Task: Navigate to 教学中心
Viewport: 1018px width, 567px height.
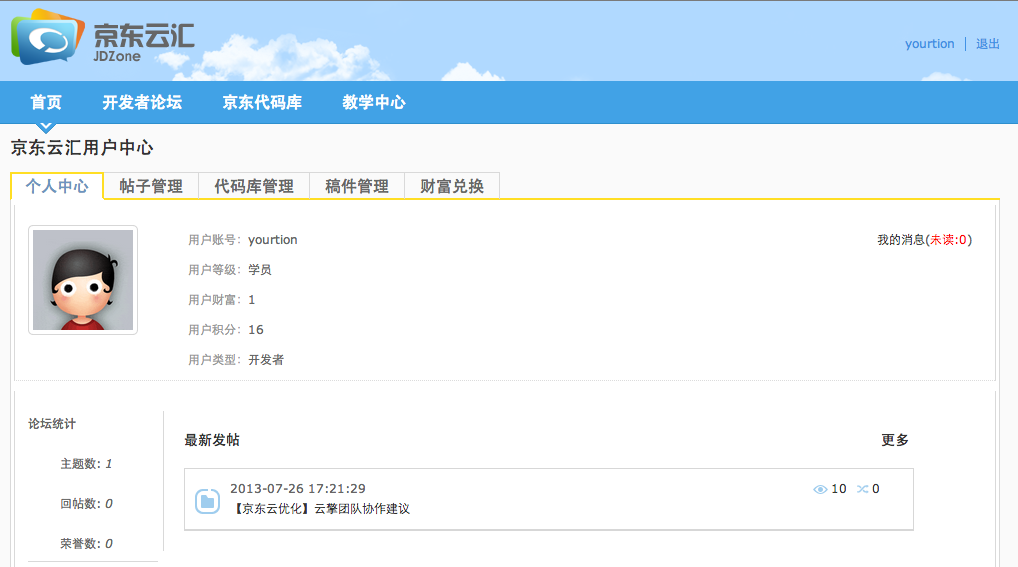Action: [x=374, y=102]
